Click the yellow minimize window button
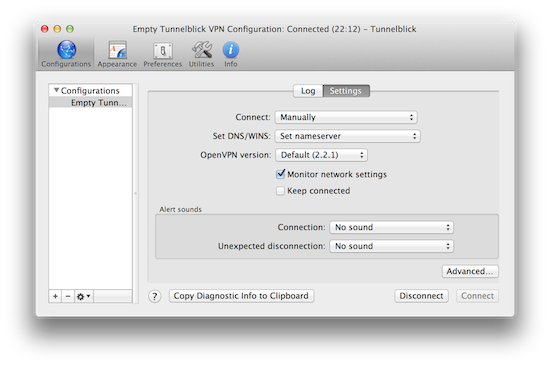550x366 pixels. pyautogui.click(x=57, y=29)
